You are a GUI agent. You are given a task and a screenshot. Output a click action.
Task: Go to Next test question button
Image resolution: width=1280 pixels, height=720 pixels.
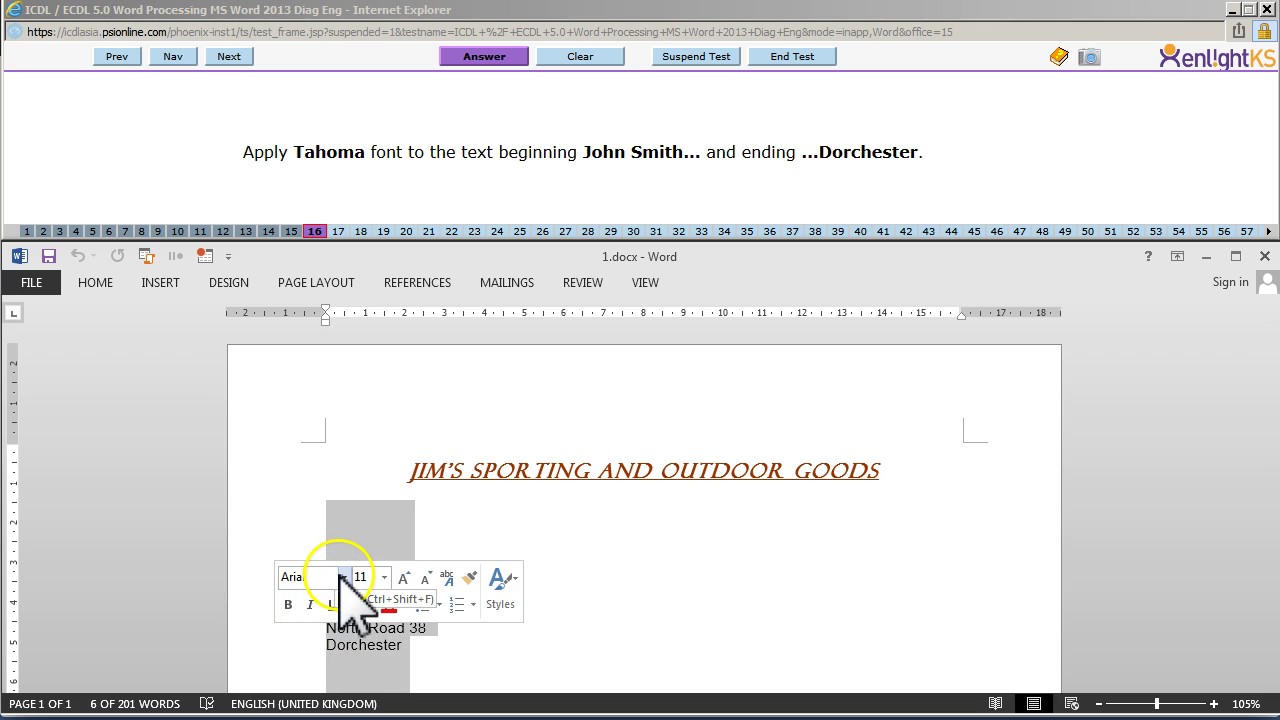tap(229, 56)
